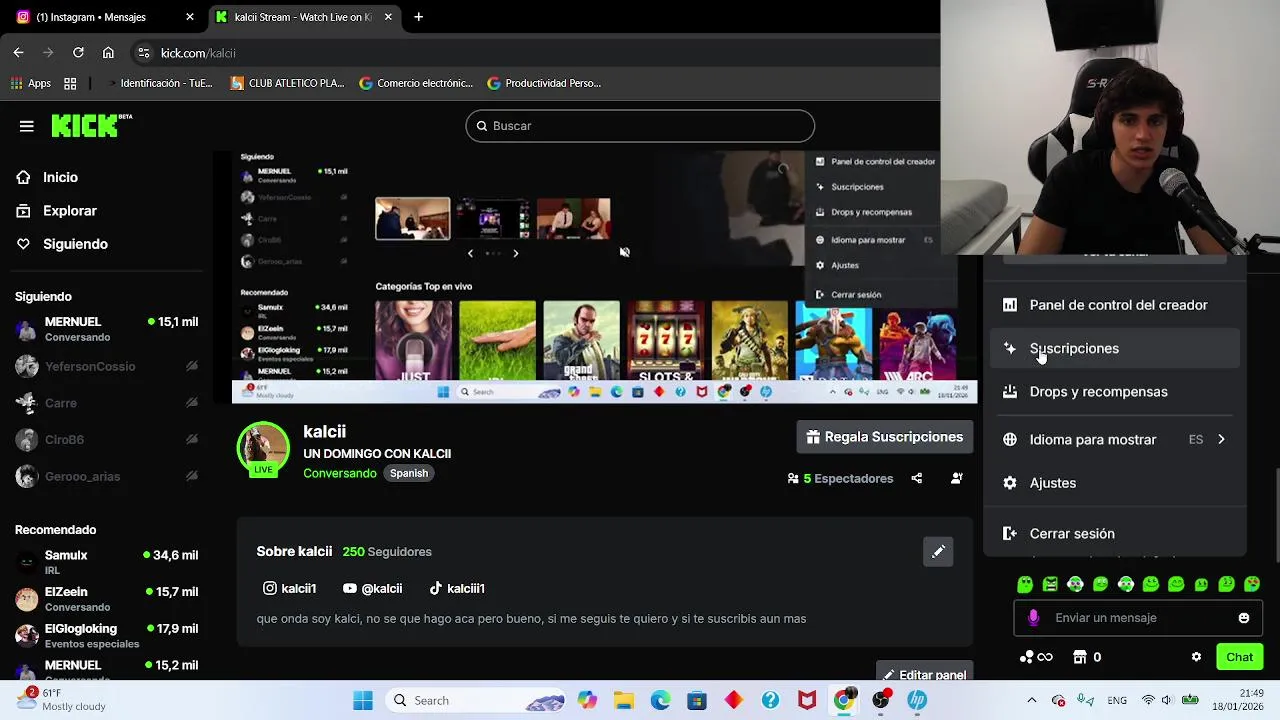
Task: Go to the next carousel stream in video
Action: tap(516, 254)
